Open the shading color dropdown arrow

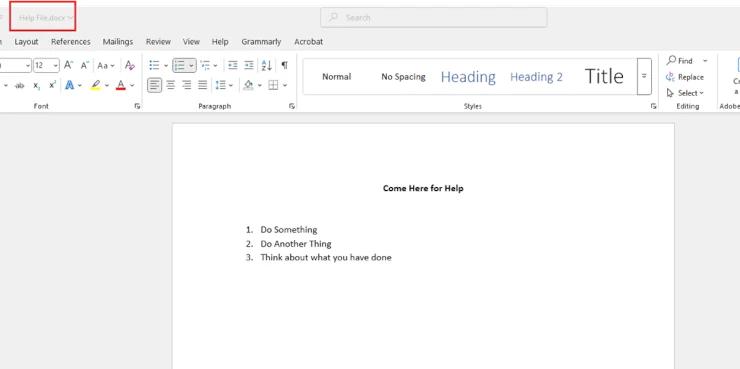click(x=260, y=85)
